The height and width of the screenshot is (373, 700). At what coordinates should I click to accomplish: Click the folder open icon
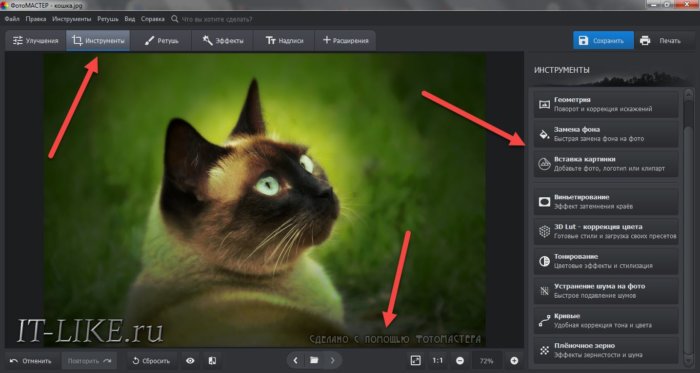click(314, 360)
